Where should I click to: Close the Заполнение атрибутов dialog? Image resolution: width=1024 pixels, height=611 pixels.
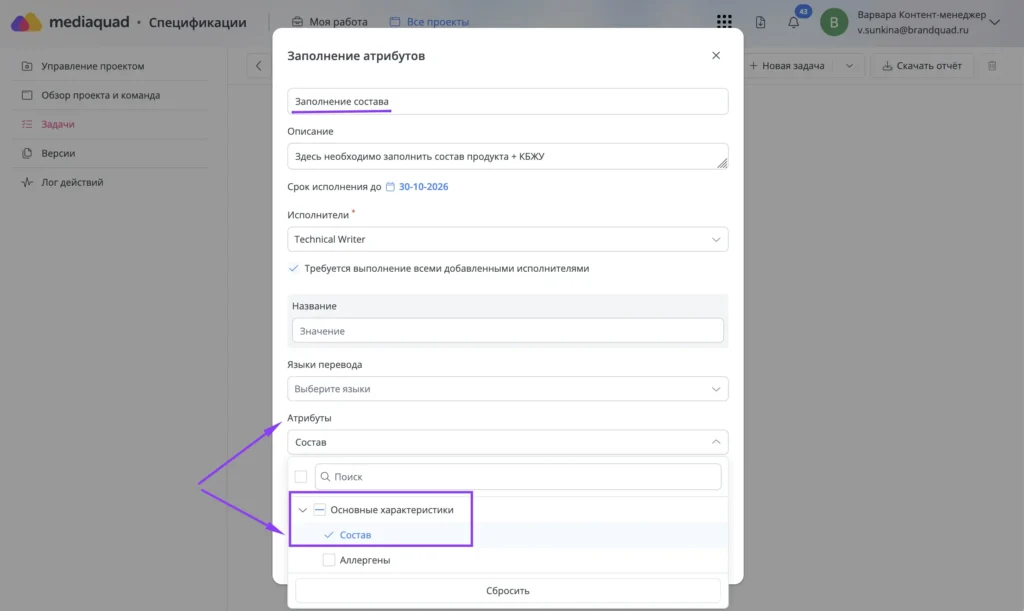[x=716, y=55]
